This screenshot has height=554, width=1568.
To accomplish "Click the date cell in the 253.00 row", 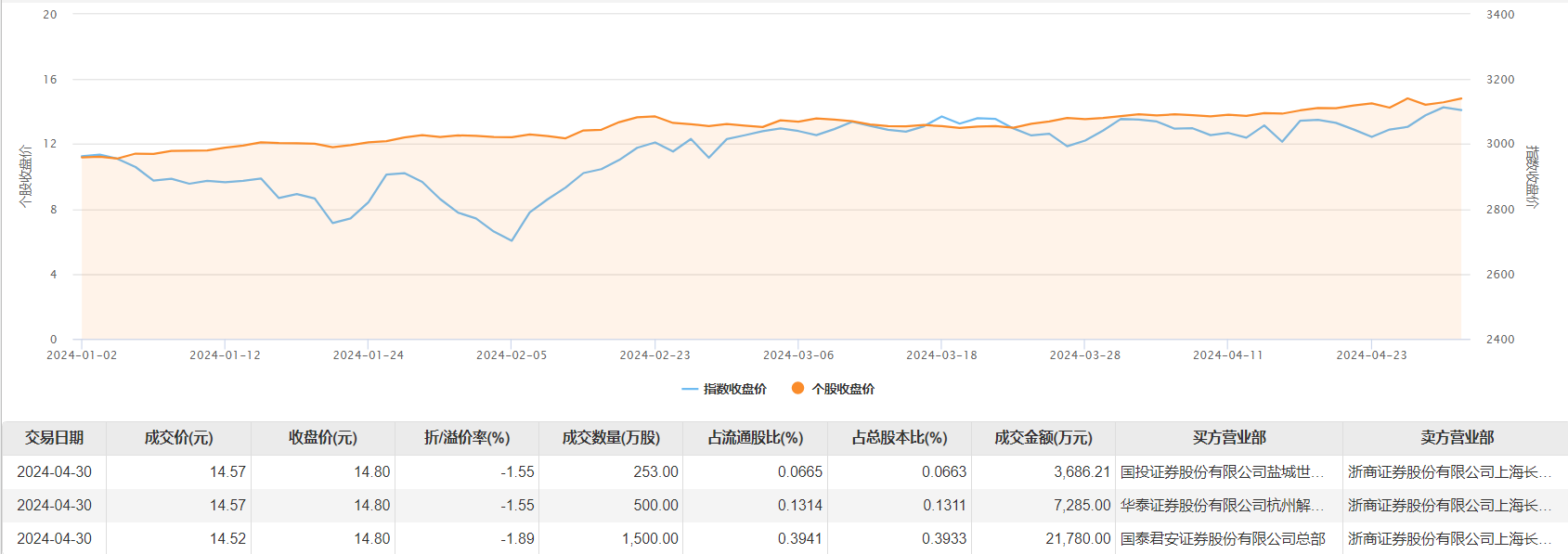I will coord(54,471).
